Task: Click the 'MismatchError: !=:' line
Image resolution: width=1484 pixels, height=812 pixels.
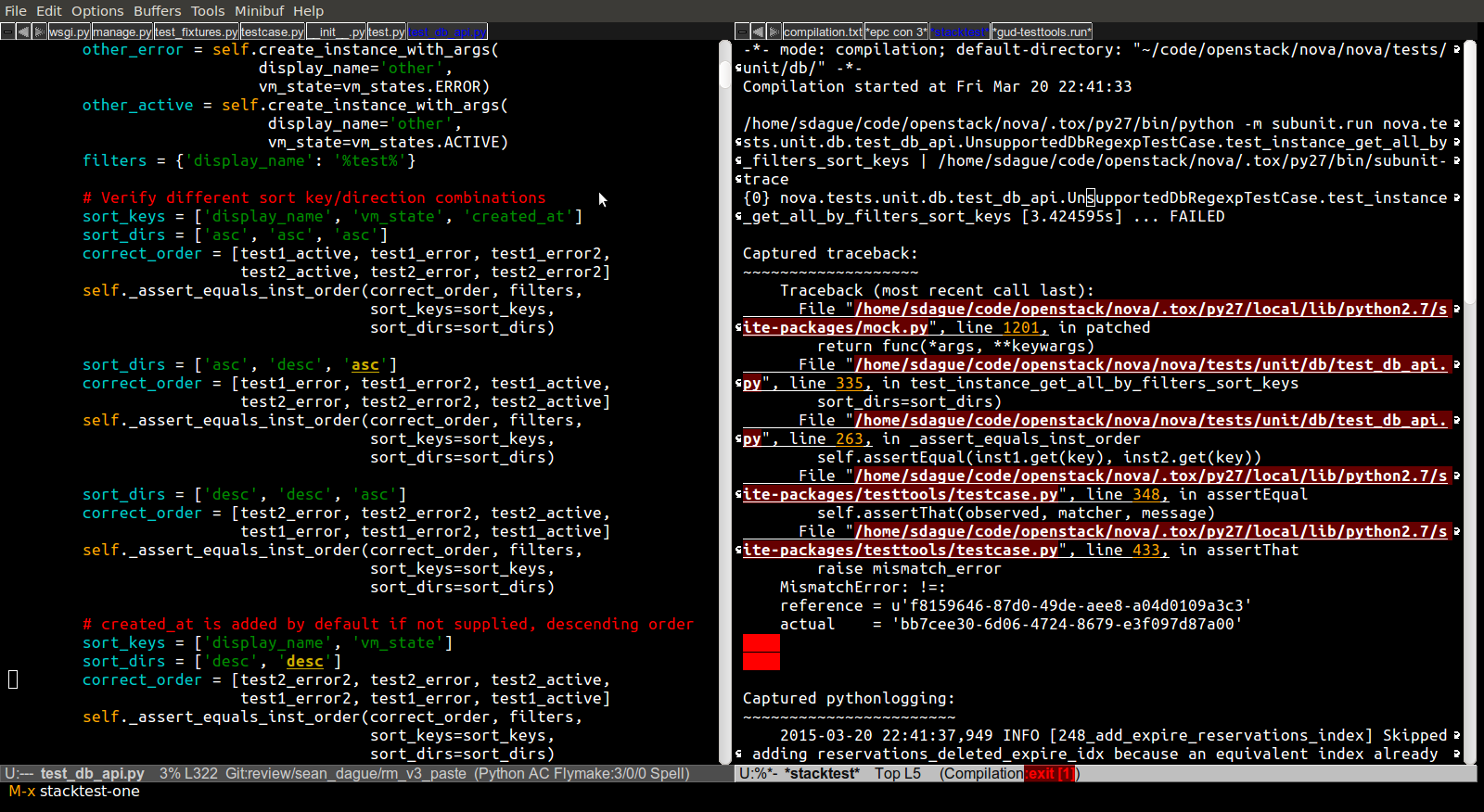Action: tap(863, 588)
